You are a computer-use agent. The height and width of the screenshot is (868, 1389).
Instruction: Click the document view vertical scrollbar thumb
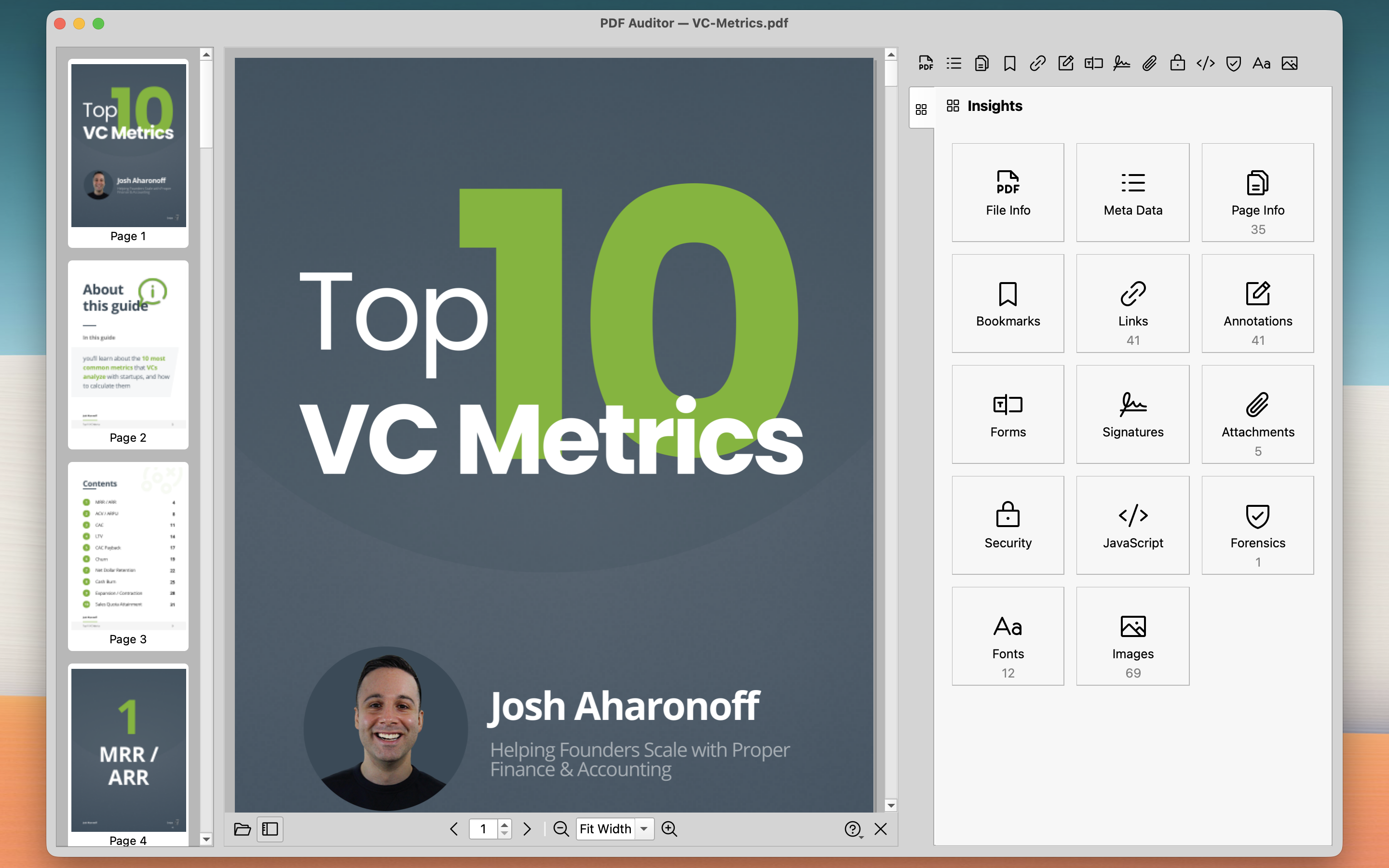coord(891,73)
